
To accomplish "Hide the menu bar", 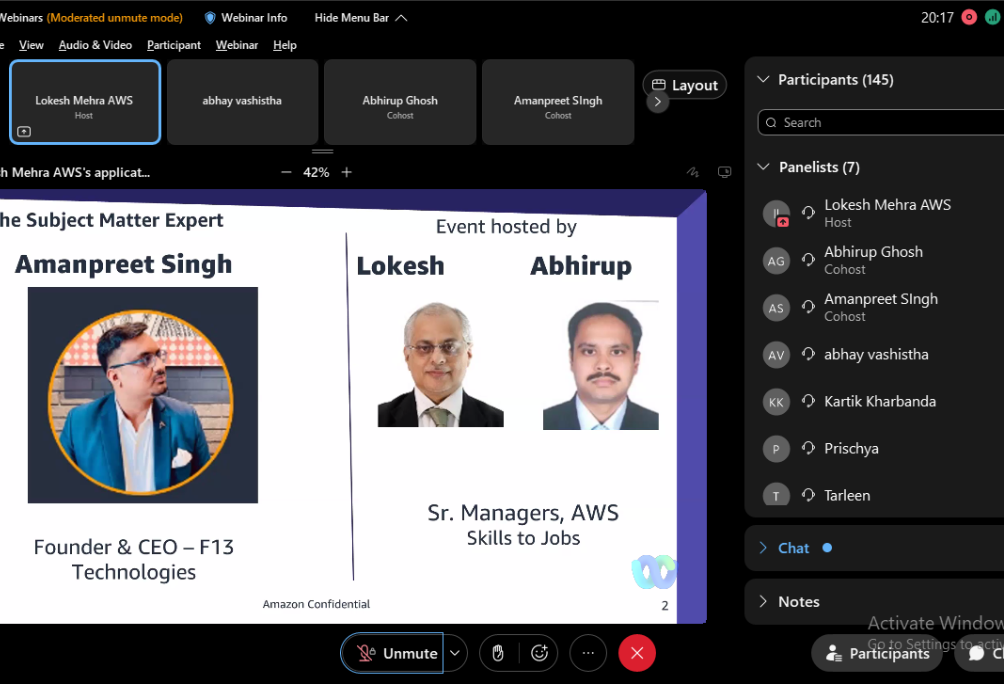I will [x=360, y=18].
